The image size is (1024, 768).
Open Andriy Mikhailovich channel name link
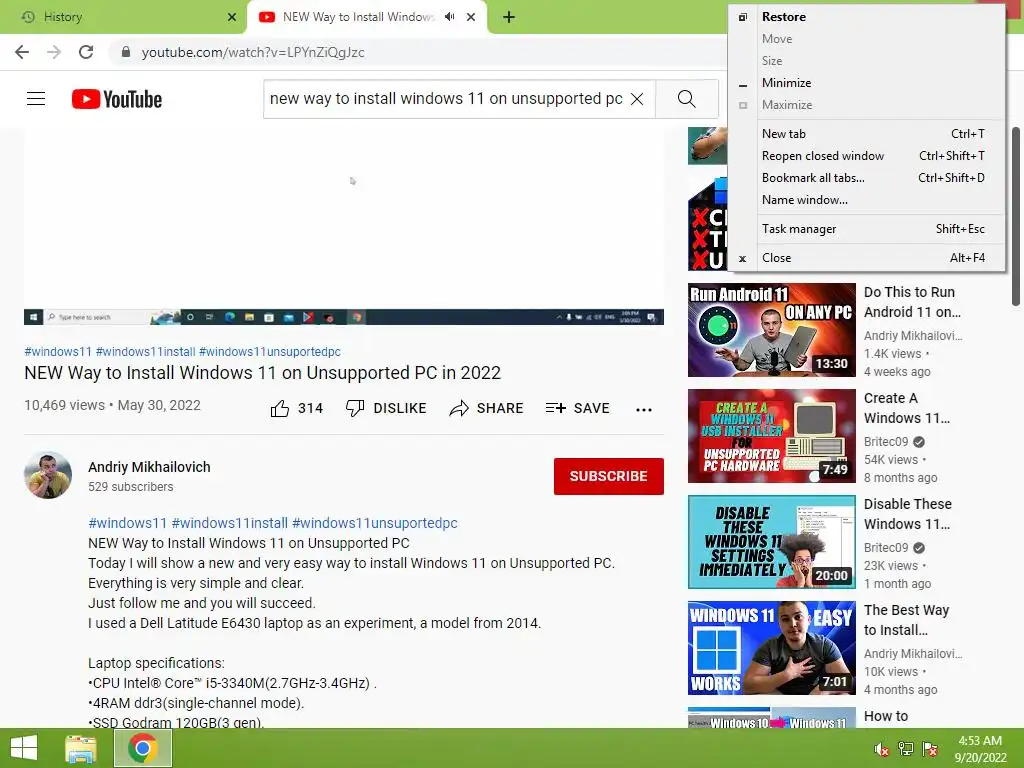tap(150, 467)
